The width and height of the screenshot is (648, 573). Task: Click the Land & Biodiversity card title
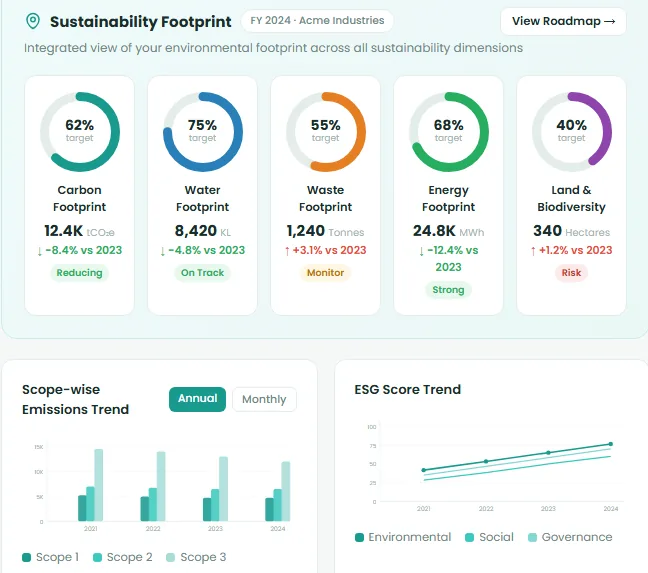click(572, 198)
